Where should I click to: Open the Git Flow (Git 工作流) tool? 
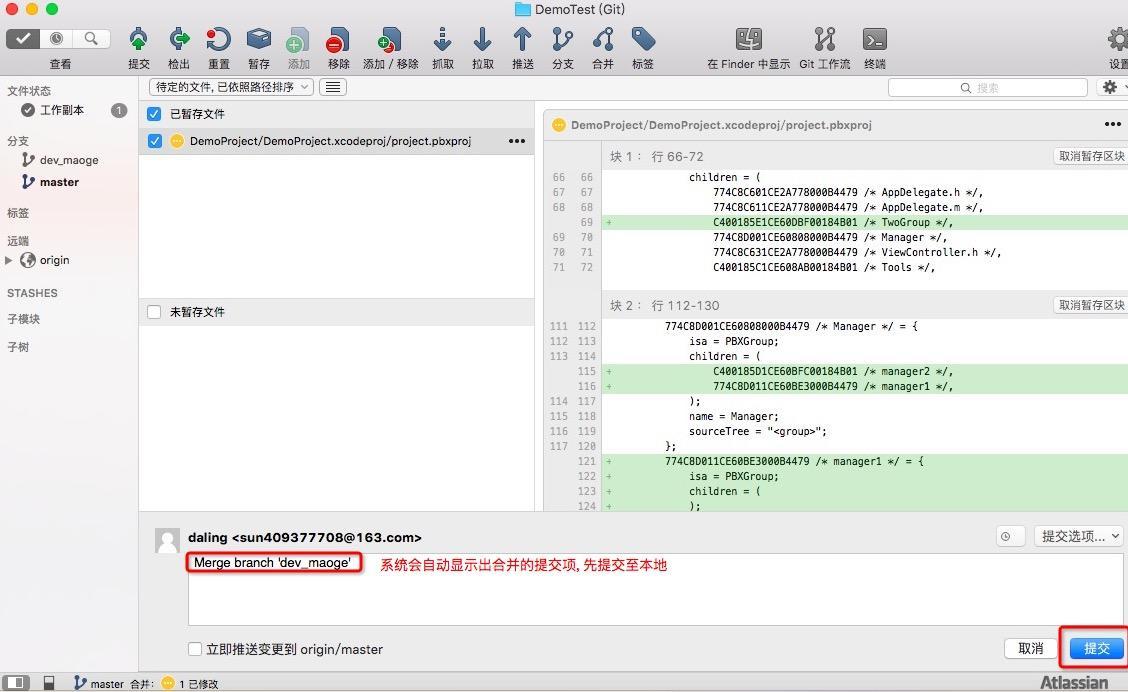tap(824, 40)
